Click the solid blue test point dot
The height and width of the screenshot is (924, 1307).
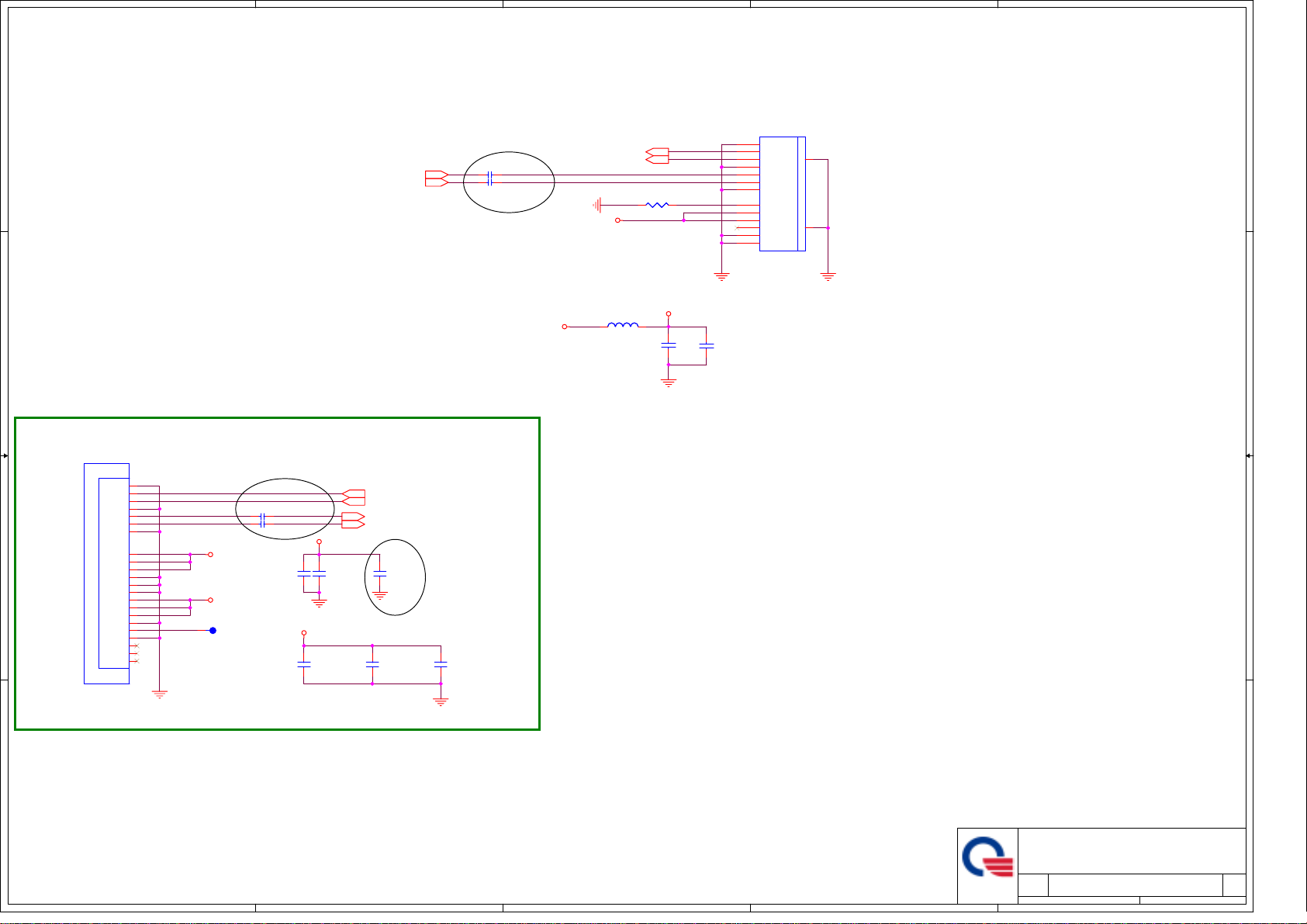213,631
